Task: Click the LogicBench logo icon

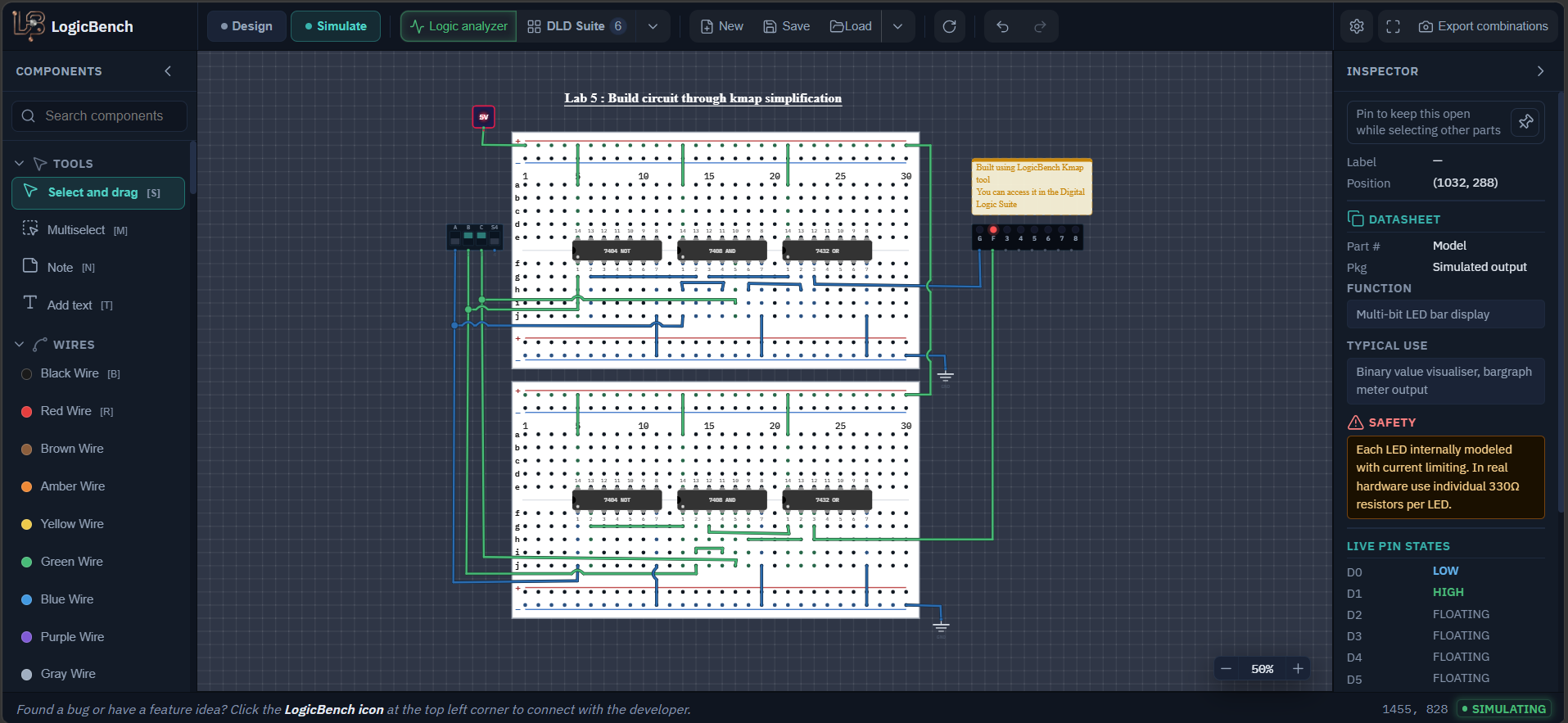Action: [29, 25]
